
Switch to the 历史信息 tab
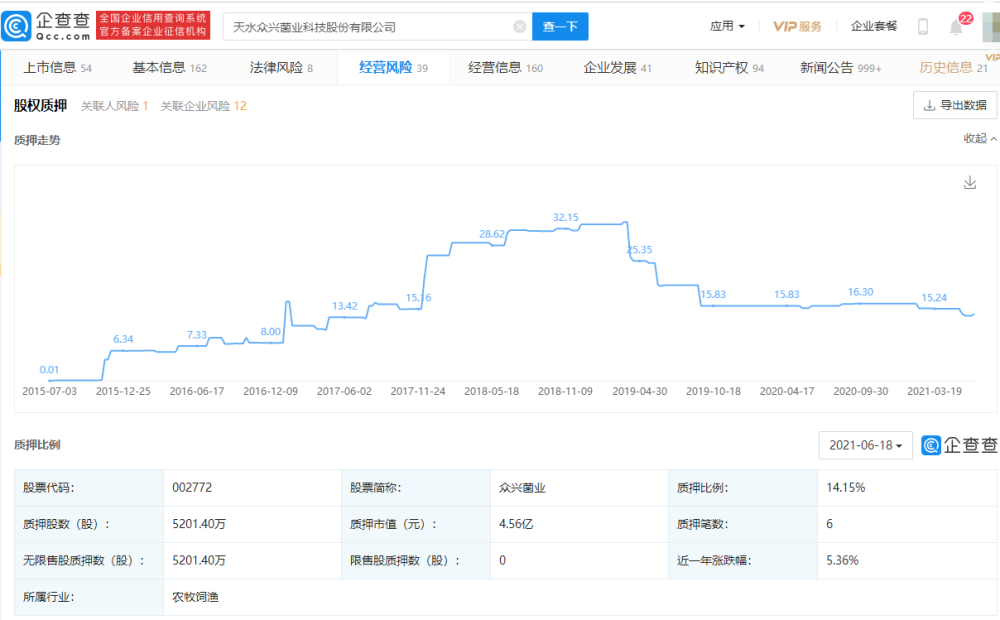[x=953, y=68]
